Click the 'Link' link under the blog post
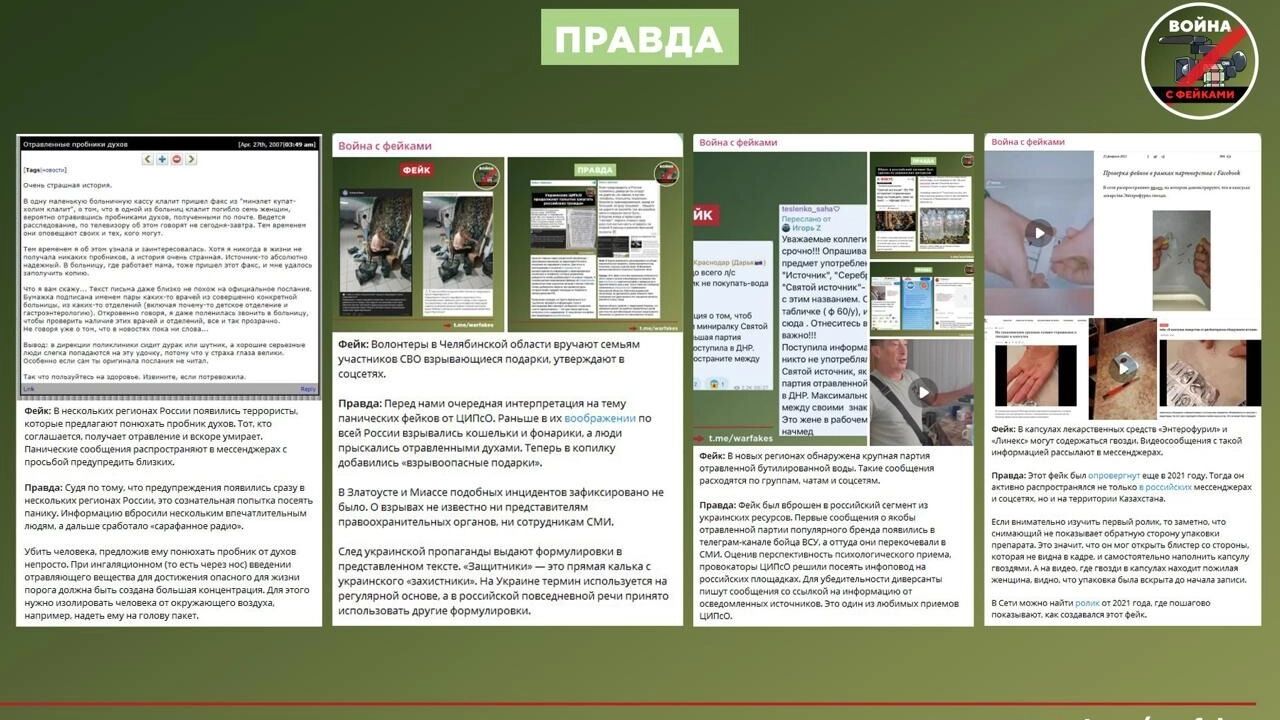The image size is (1280, 720). tap(29, 389)
